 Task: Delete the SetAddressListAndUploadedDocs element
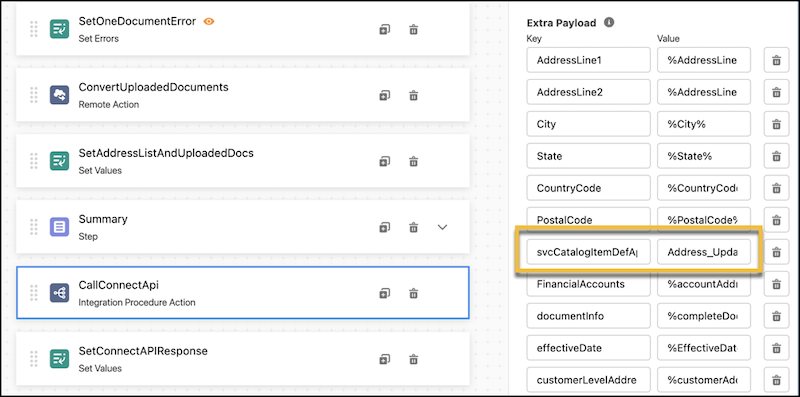coord(414,161)
